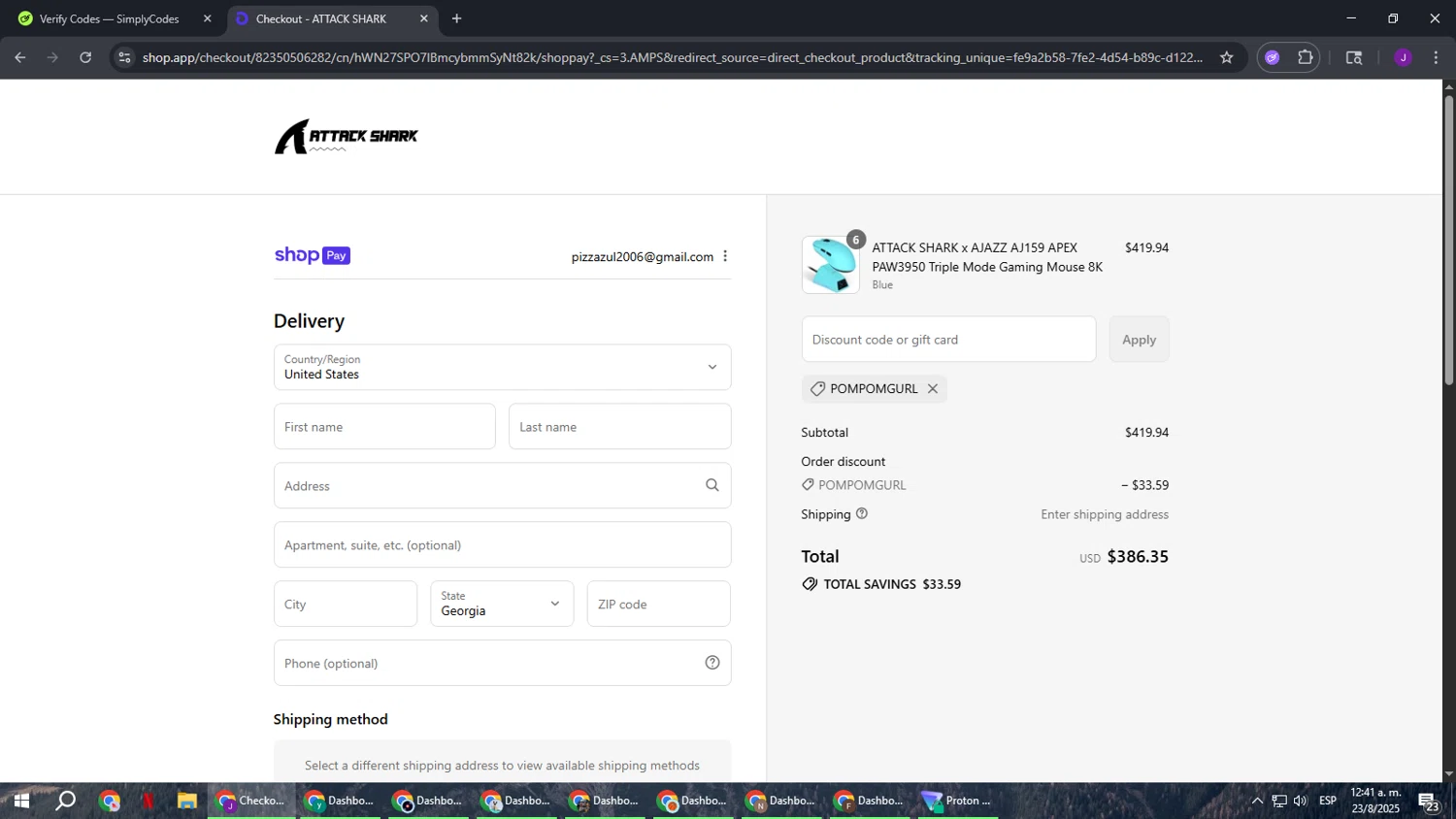Click the purple extension icon in toolbar
1456x819 pixels.
[x=1273, y=57]
